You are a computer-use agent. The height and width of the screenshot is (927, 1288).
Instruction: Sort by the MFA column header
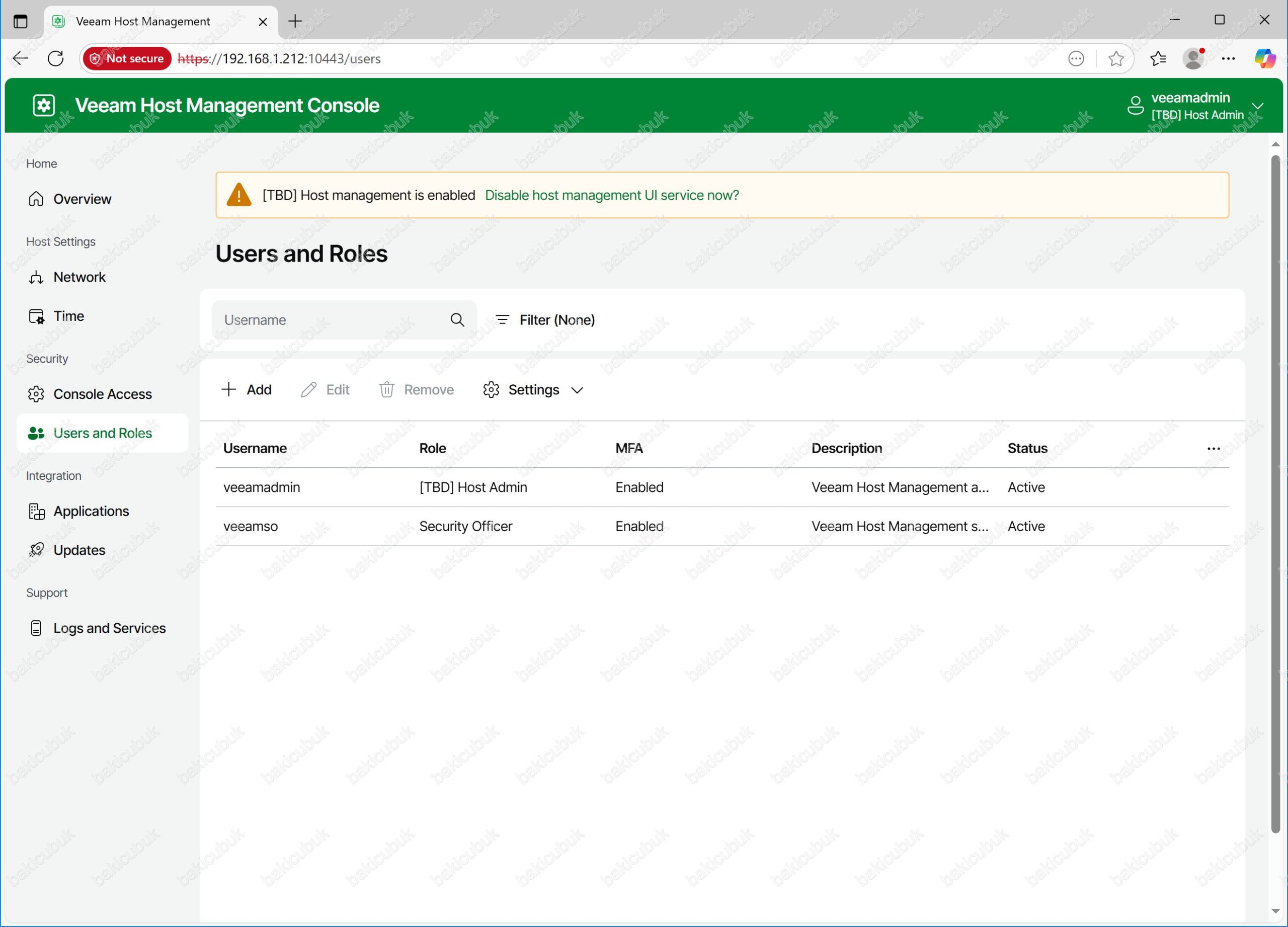tap(629, 449)
